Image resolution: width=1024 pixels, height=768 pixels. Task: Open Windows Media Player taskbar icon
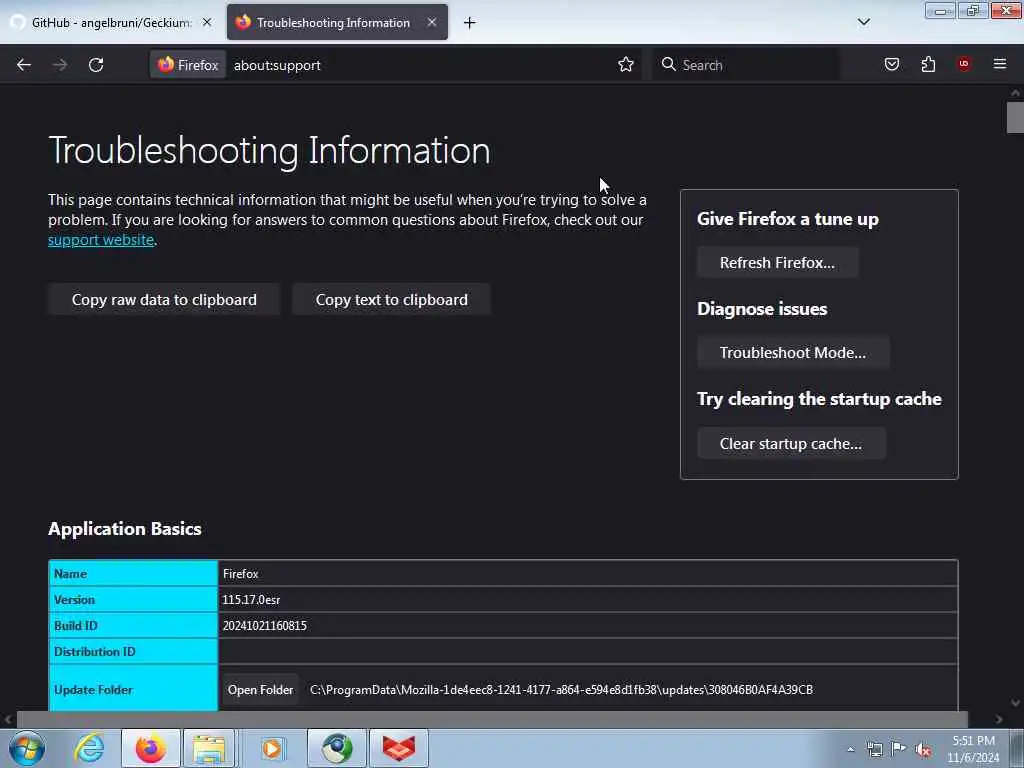point(272,748)
